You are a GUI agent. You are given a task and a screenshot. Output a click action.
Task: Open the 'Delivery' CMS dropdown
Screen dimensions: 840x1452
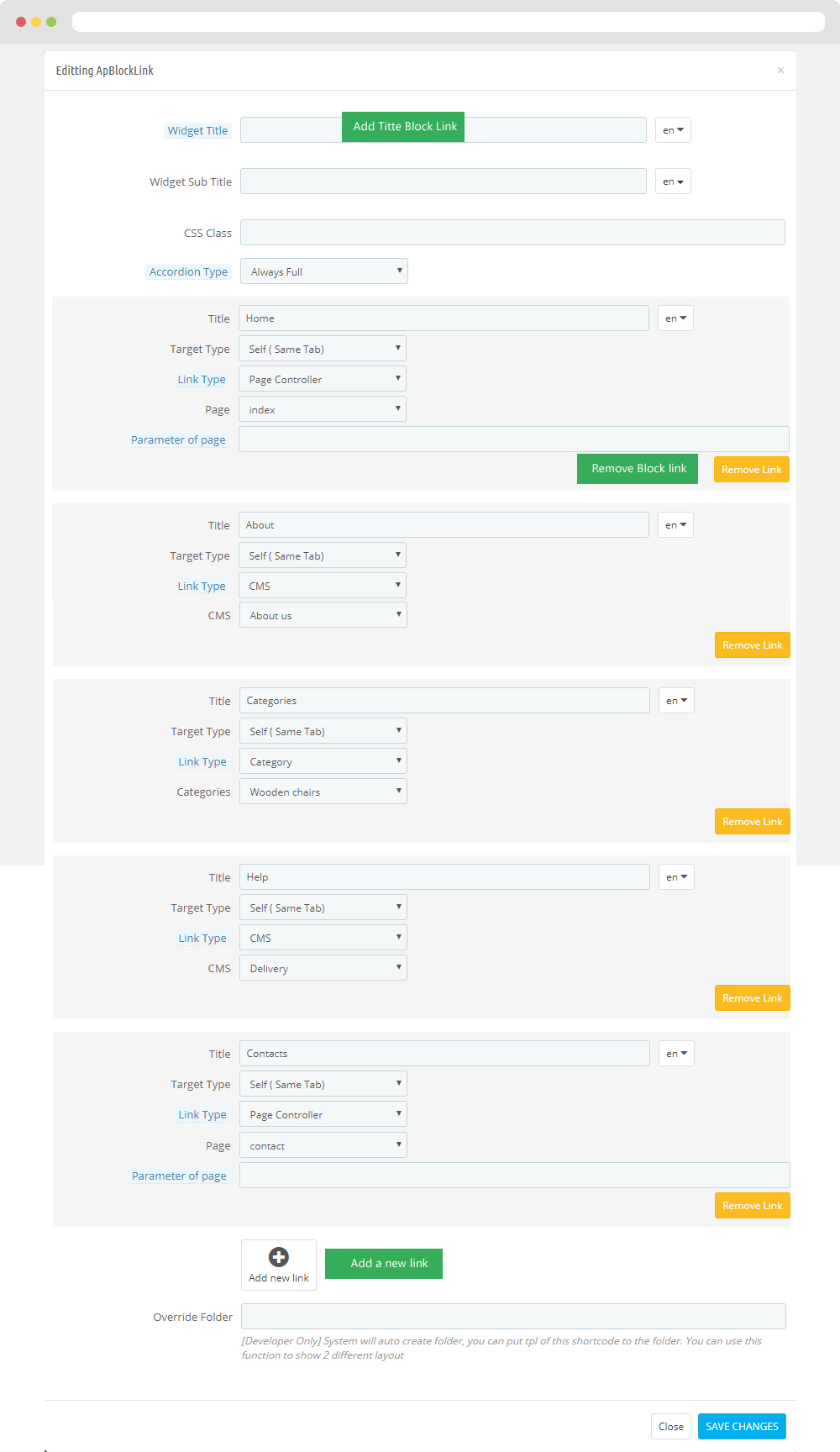[323, 968]
